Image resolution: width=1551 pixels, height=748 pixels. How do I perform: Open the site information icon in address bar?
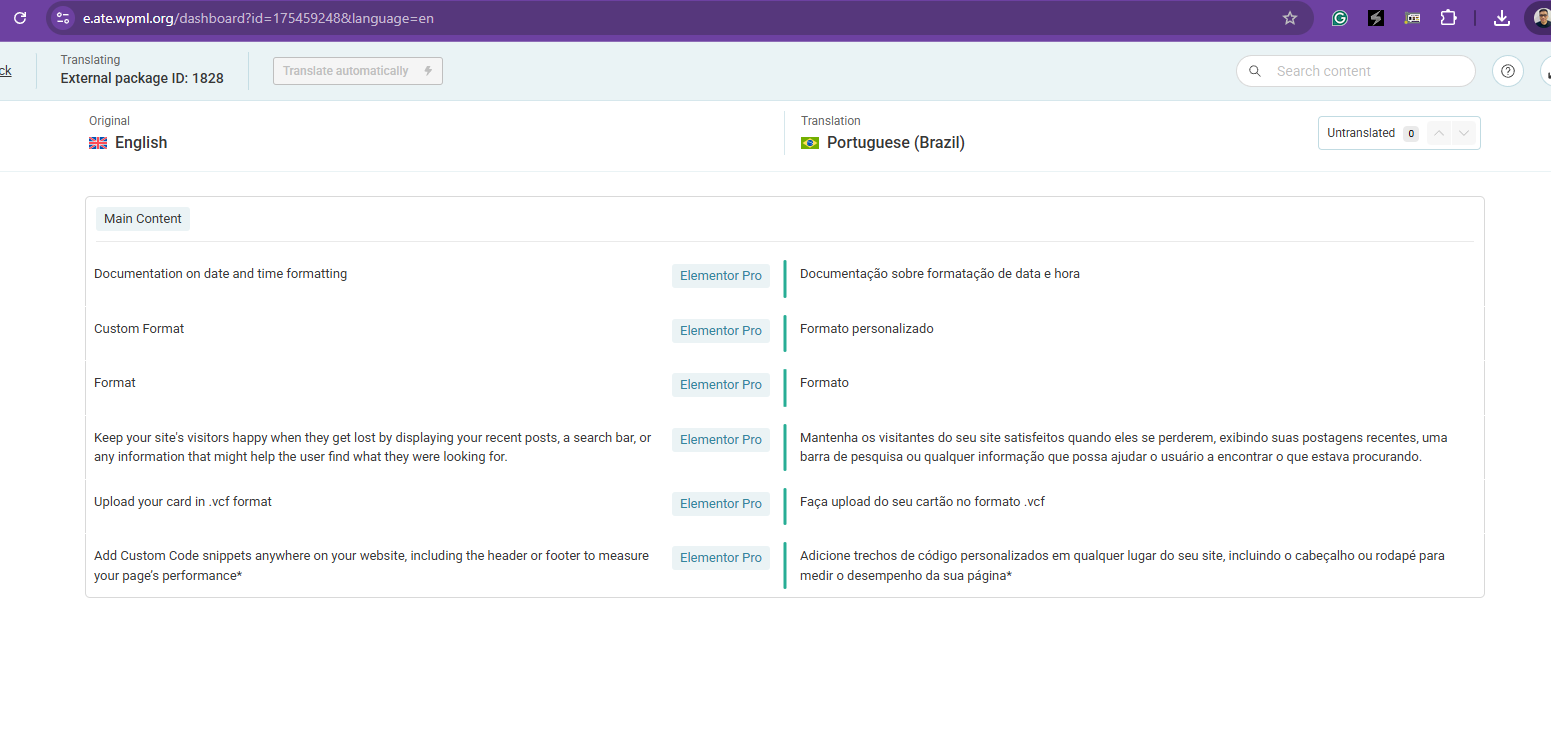(63, 18)
